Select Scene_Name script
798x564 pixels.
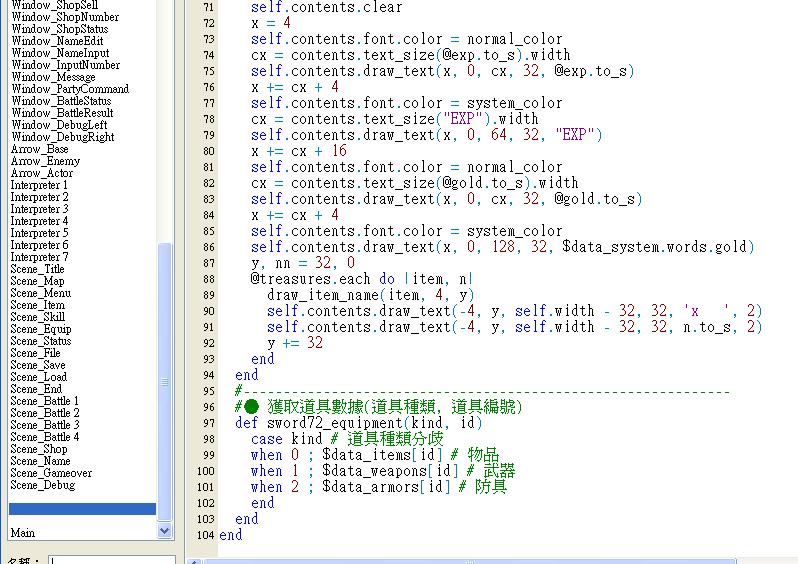coord(40,461)
